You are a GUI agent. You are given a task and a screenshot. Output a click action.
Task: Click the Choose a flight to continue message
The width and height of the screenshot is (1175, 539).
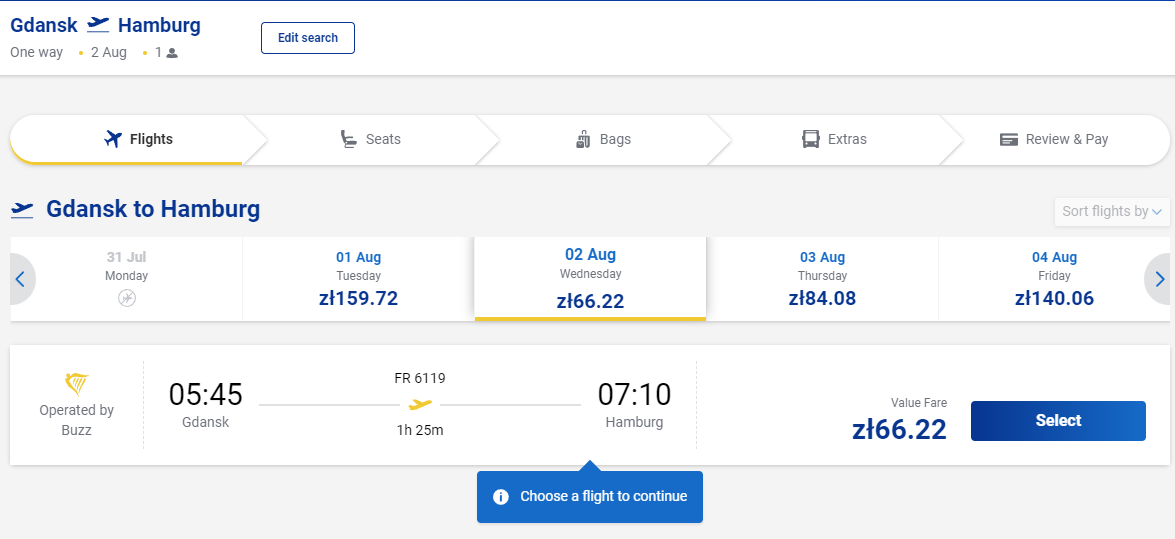pos(603,496)
